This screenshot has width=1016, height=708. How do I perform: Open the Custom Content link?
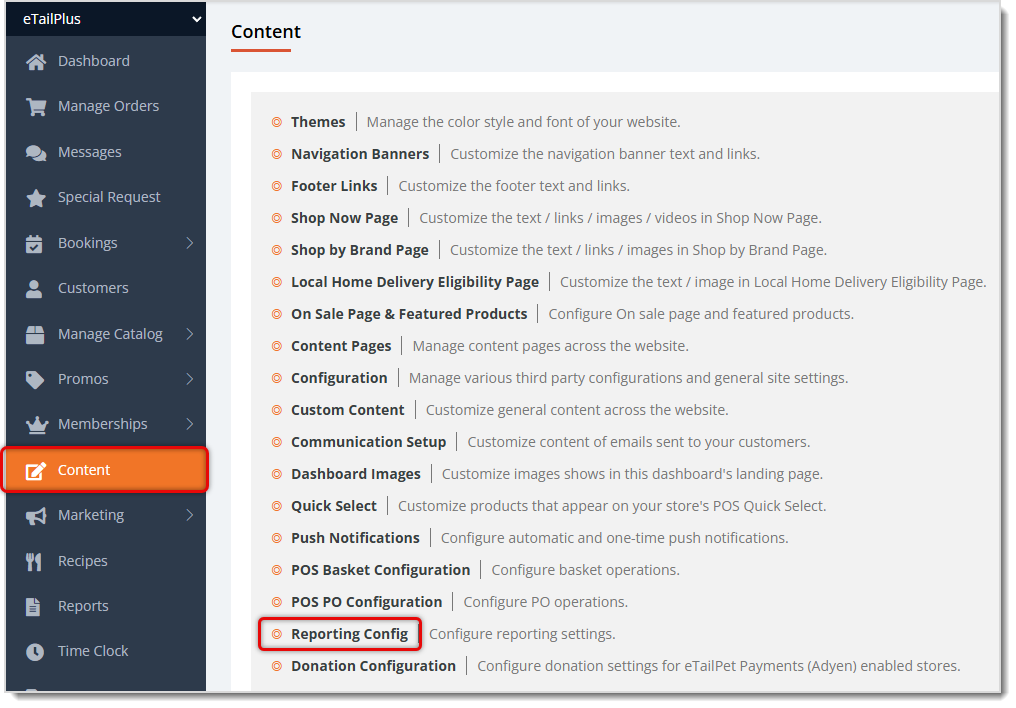coord(347,410)
